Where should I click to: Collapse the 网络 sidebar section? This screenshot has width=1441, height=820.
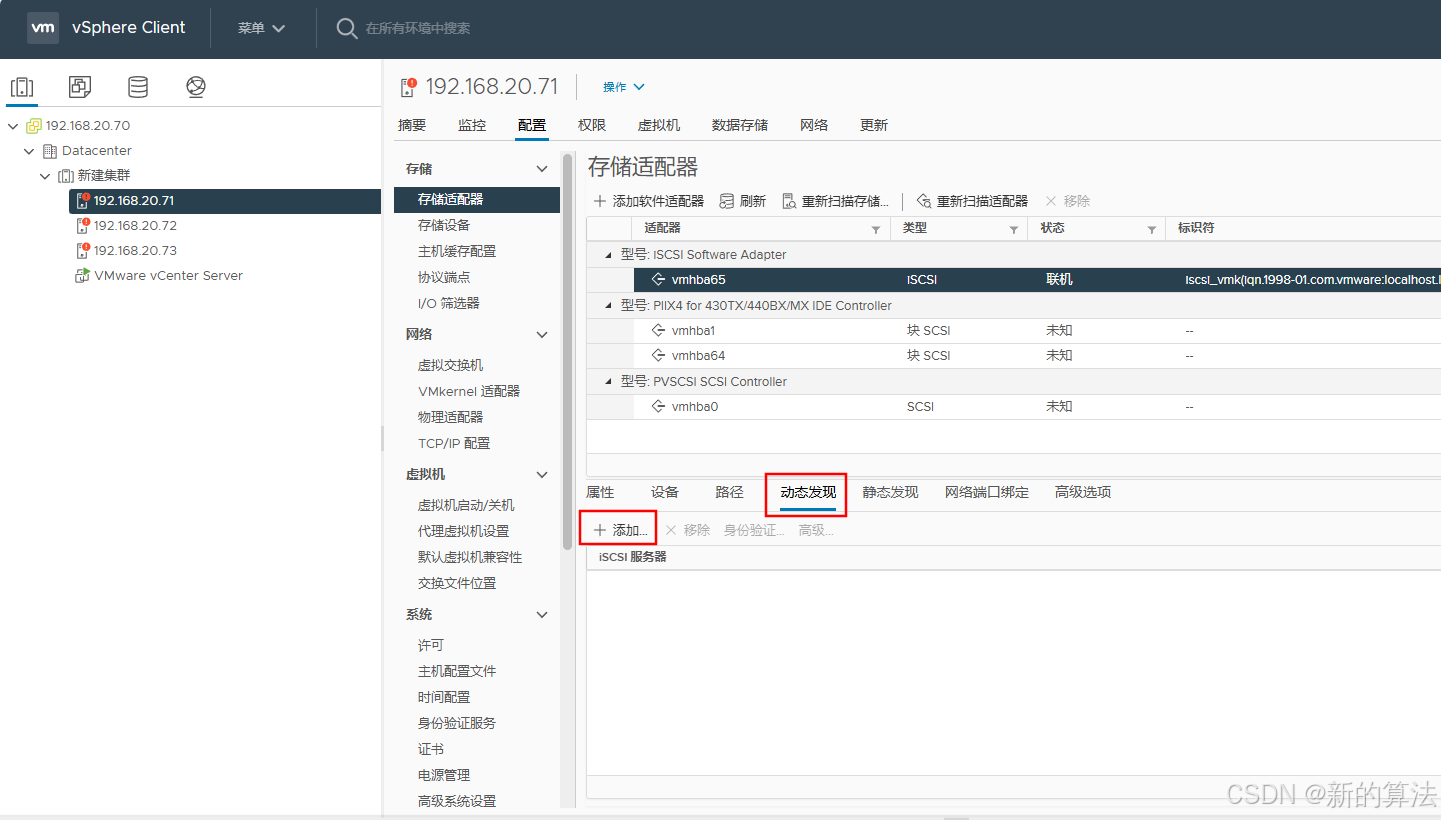point(542,335)
